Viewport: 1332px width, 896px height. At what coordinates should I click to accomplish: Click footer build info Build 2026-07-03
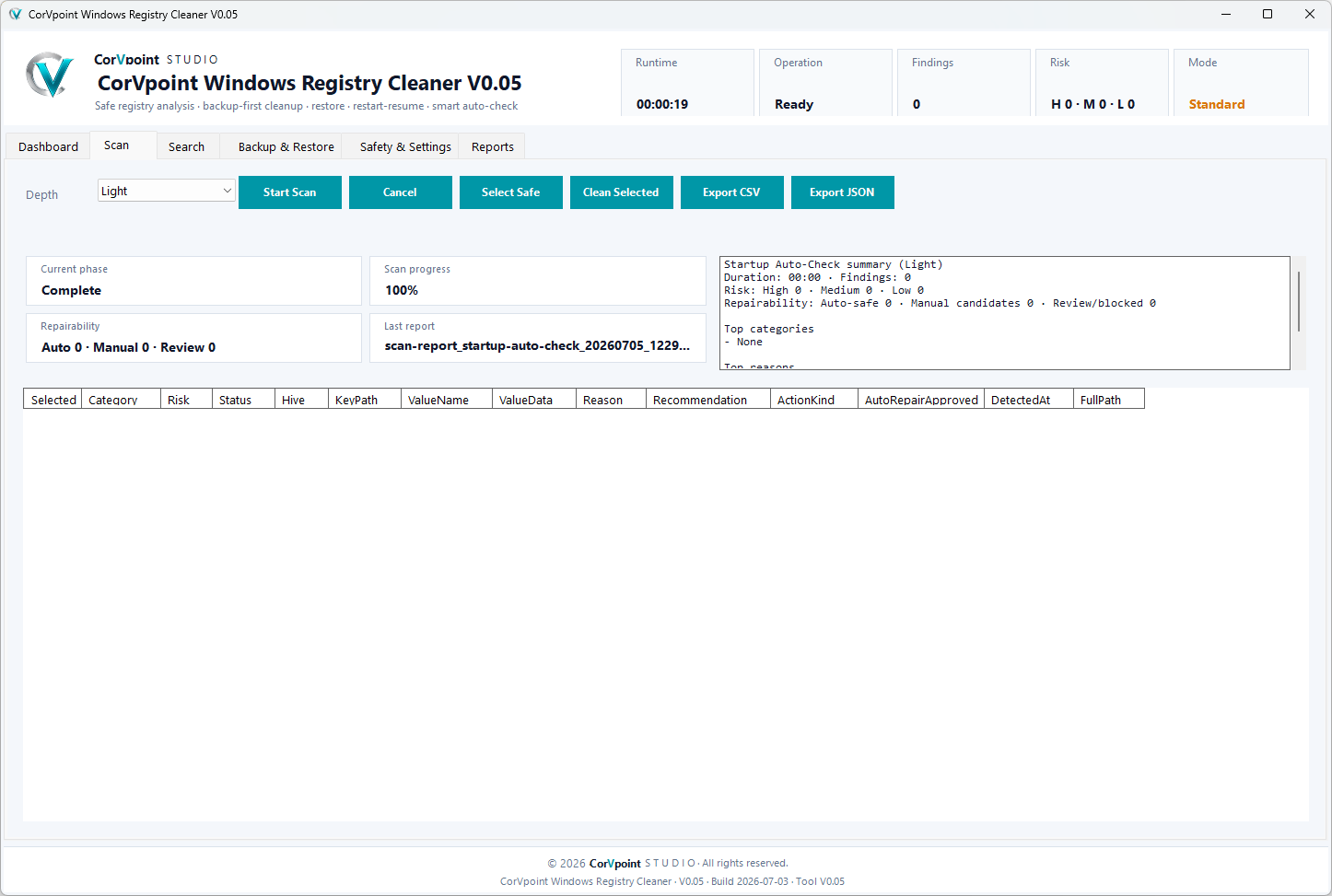click(750, 881)
